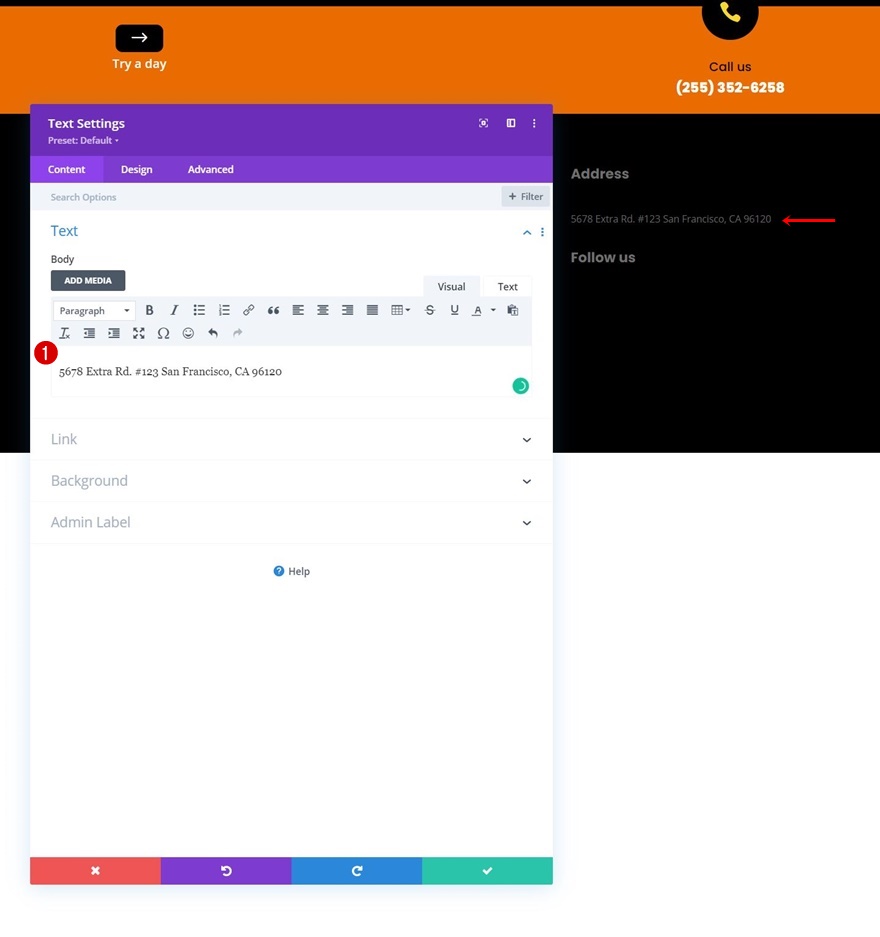Expand the Link section

(x=292, y=439)
